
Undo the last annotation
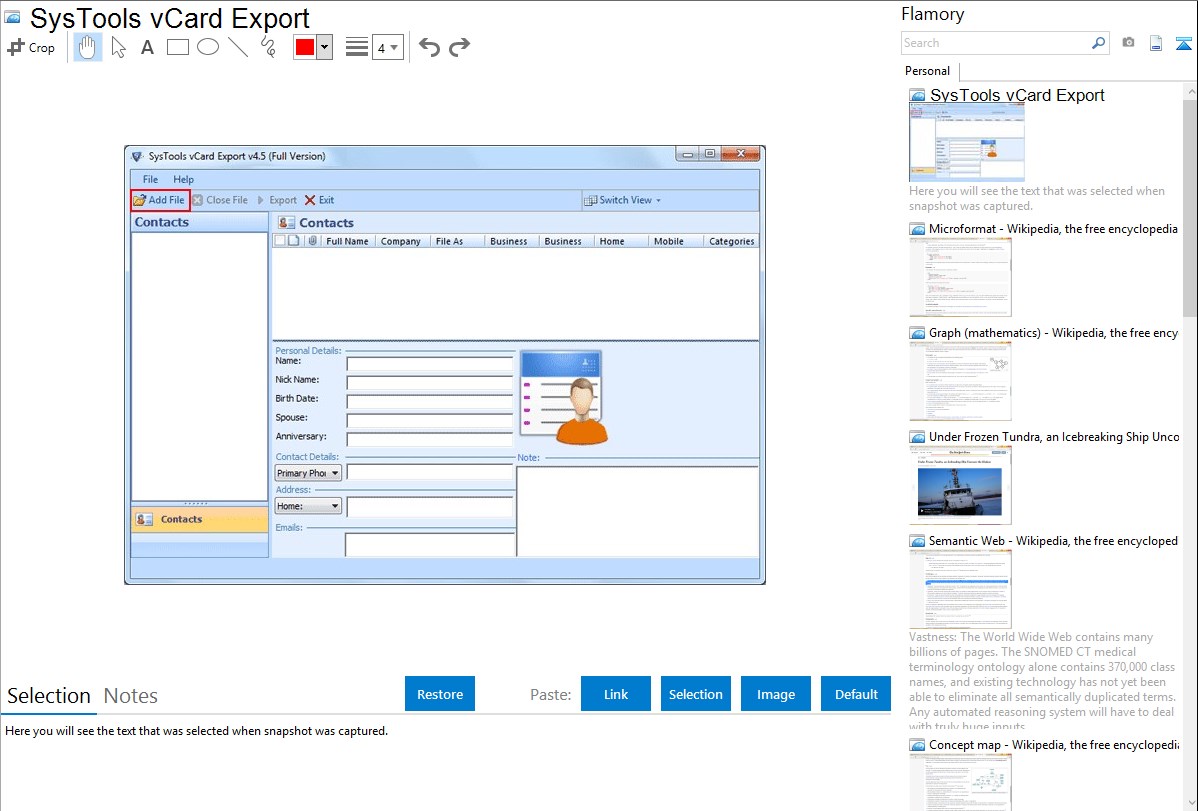(429, 47)
